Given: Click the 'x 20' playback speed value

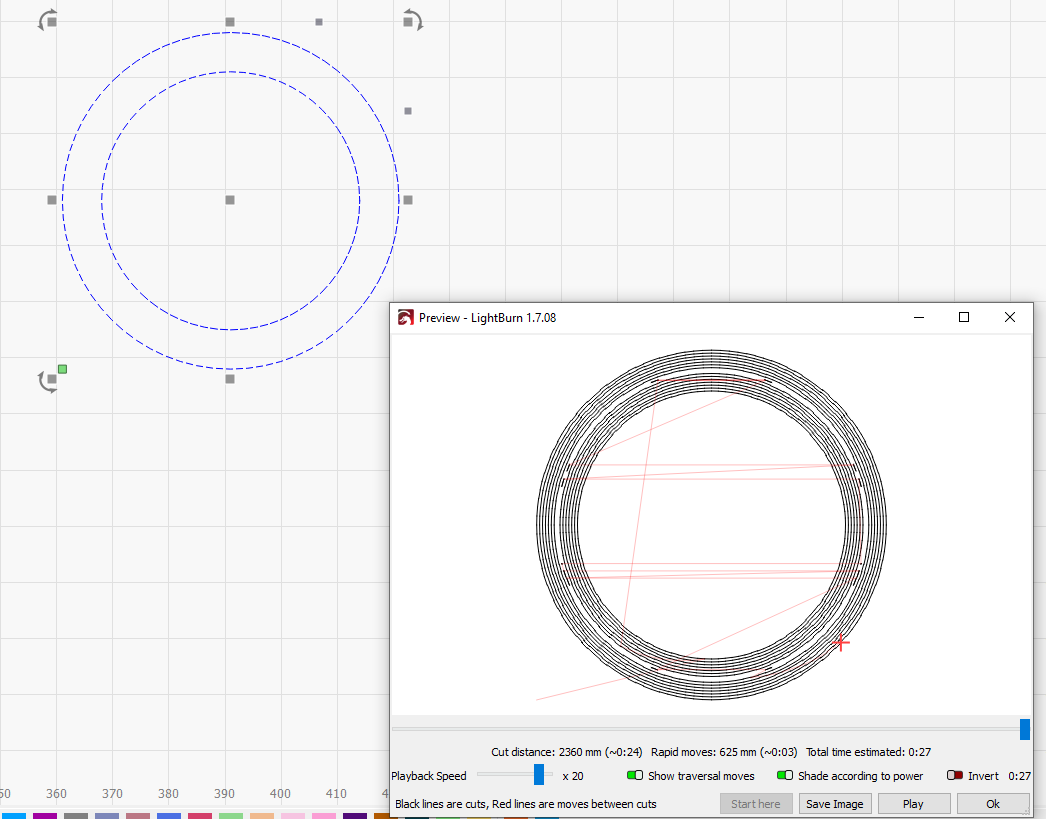Looking at the screenshot, I should [x=573, y=776].
